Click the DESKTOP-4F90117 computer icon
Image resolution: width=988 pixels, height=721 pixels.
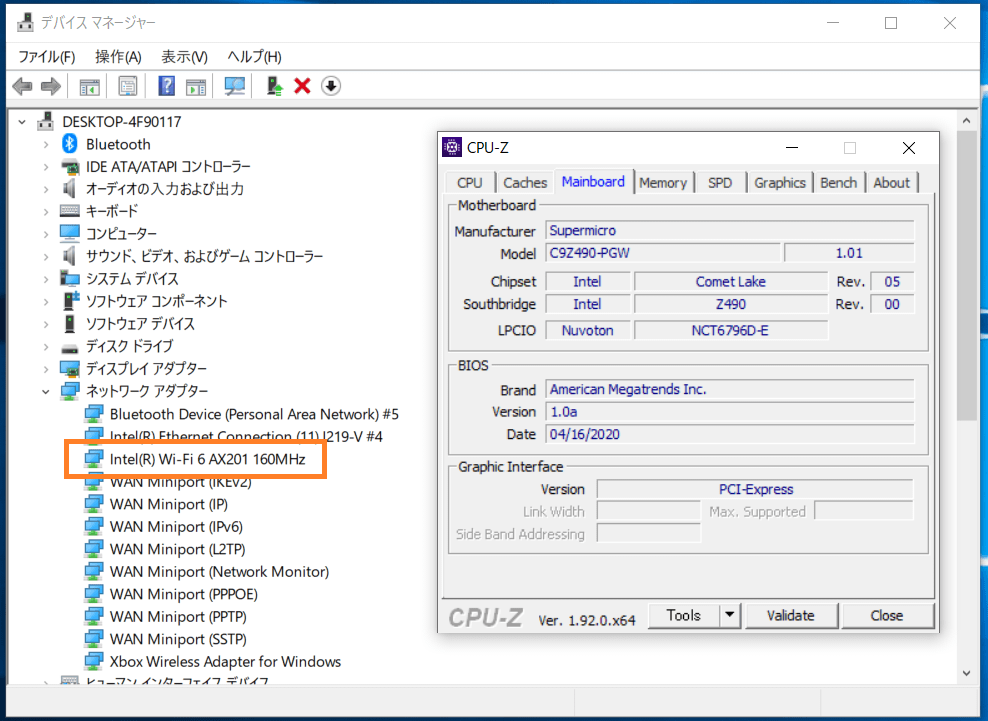[x=45, y=121]
